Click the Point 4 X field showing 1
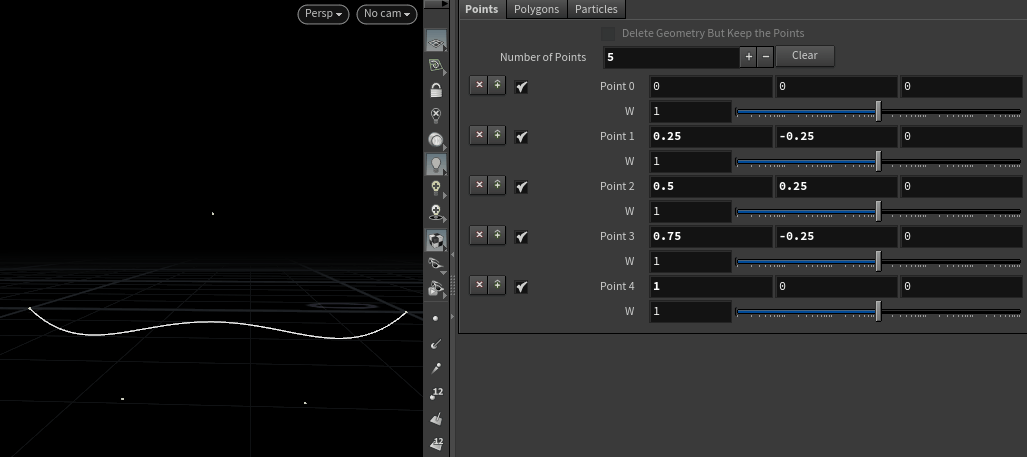This screenshot has width=1027, height=457. (x=711, y=286)
